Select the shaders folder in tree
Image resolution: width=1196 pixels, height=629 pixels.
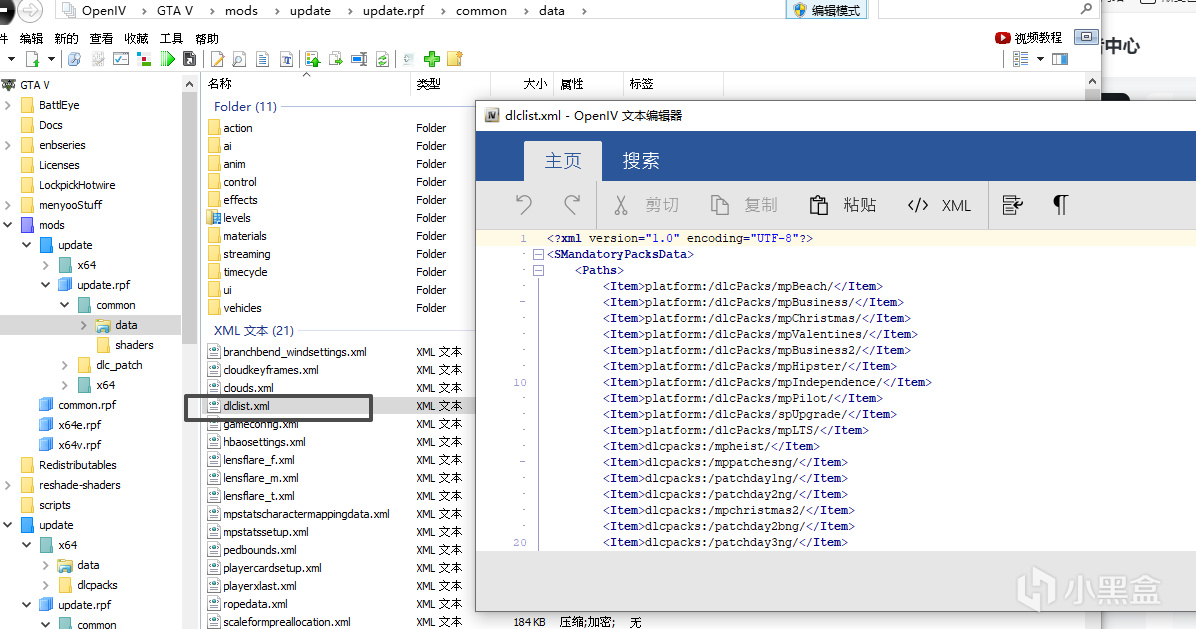click(134, 345)
